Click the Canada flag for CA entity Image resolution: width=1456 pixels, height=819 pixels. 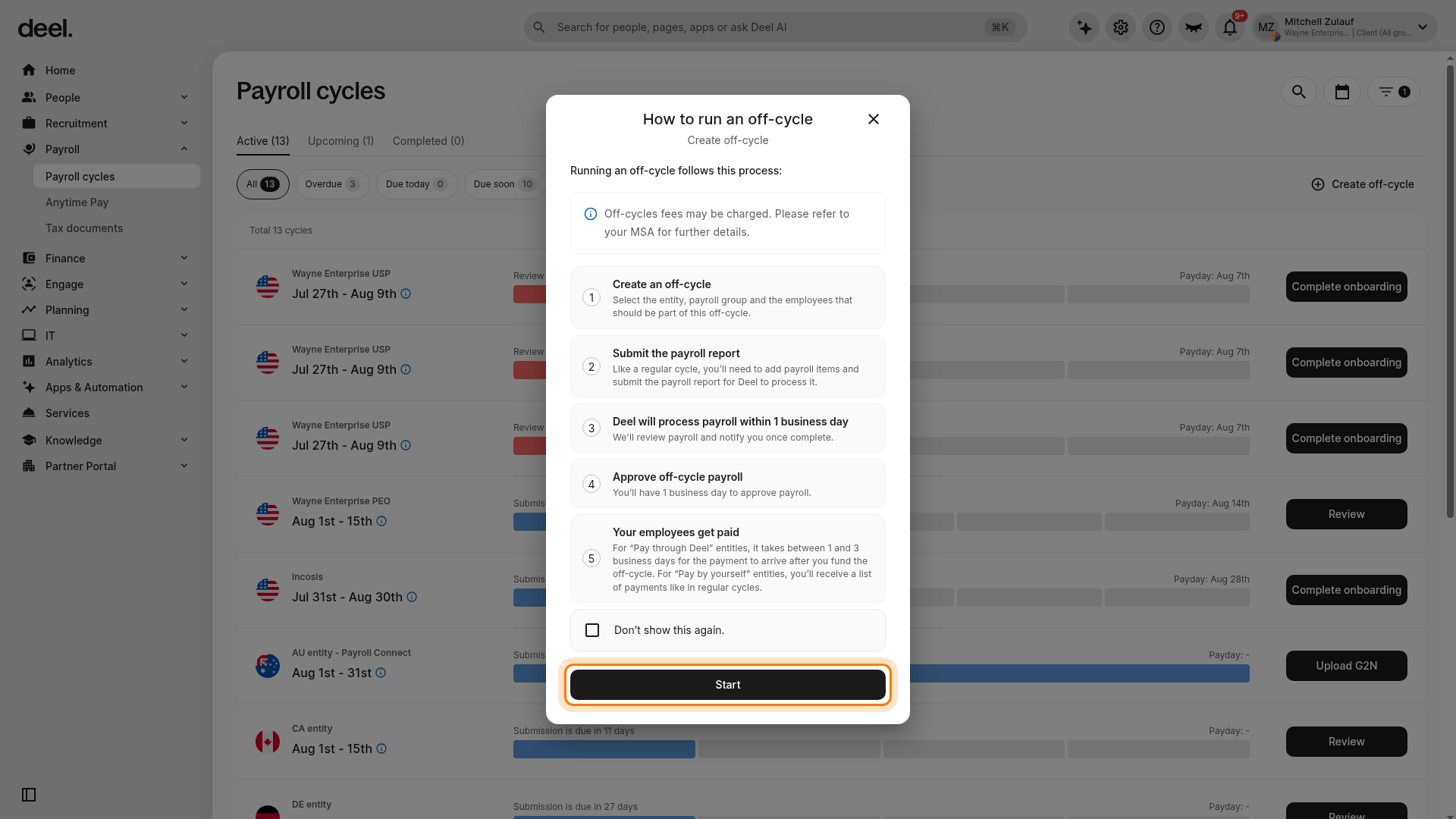[x=268, y=741]
